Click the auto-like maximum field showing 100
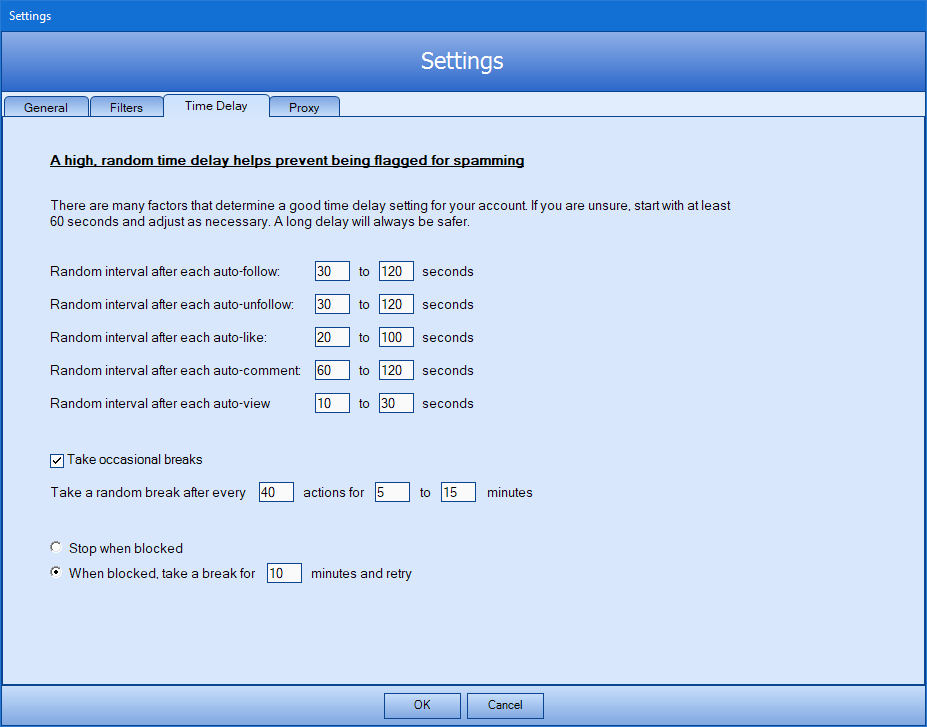Image resolution: width=927 pixels, height=727 pixels. pos(396,337)
